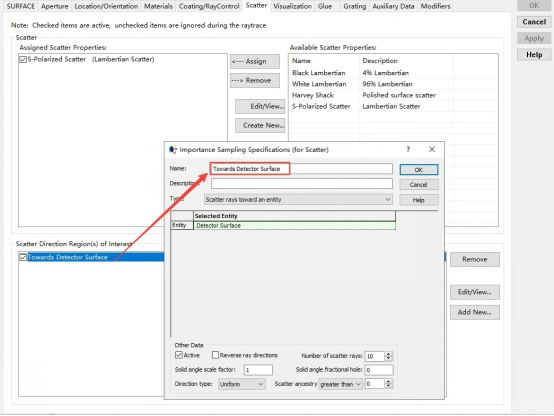The height and width of the screenshot is (416, 554).
Task: Open the Coating/RayControl tab
Action: (209, 6)
